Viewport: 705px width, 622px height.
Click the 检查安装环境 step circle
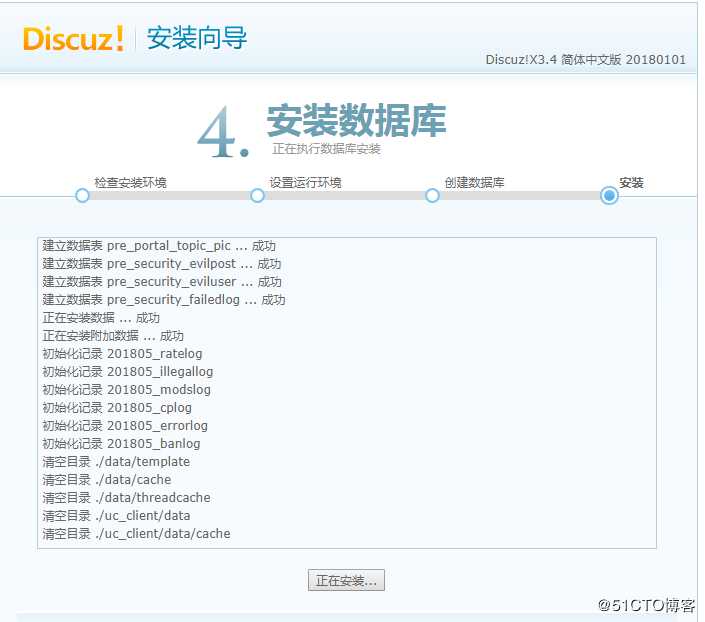click(x=82, y=196)
